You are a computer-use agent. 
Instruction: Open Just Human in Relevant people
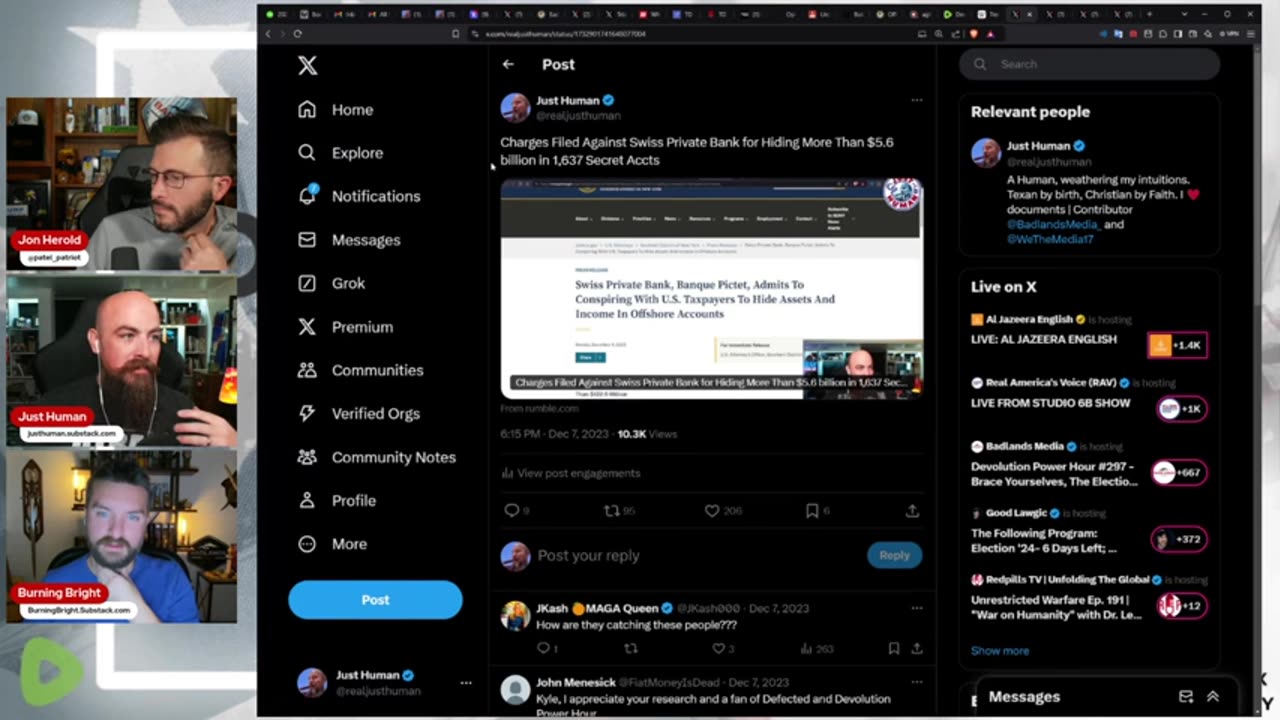click(1038, 146)
